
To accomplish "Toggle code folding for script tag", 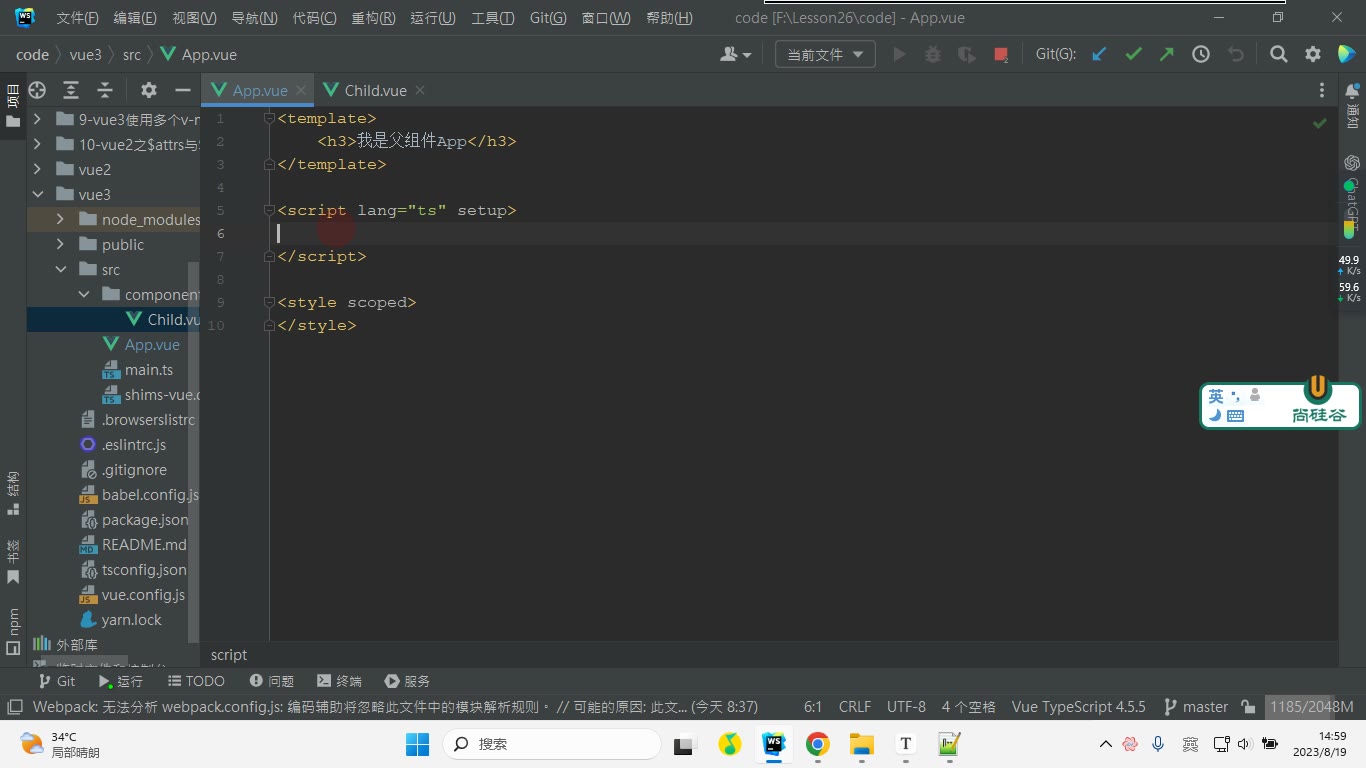I will (269, 210).
